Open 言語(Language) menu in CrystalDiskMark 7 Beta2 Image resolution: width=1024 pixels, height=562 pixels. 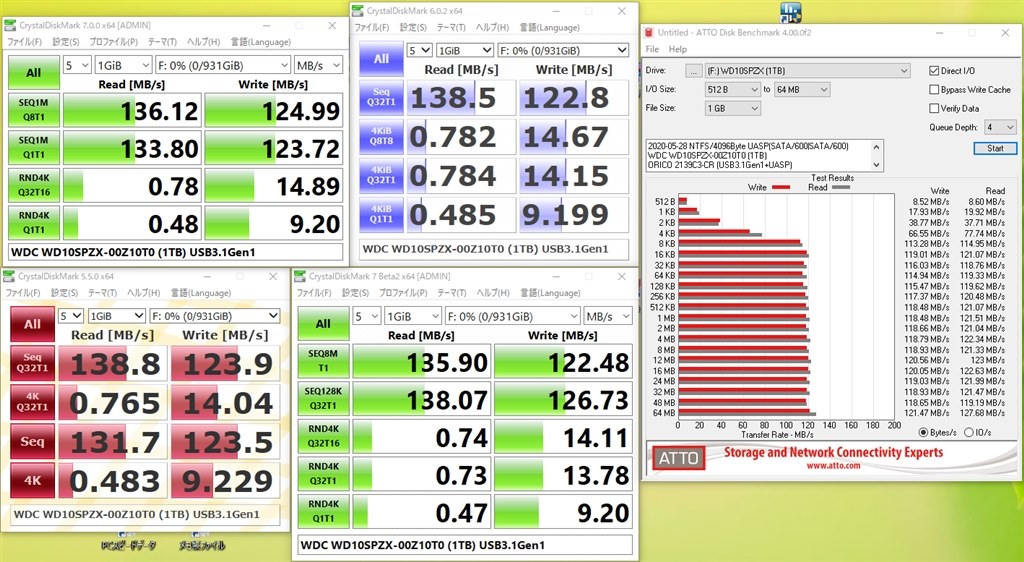click(550, 293)
